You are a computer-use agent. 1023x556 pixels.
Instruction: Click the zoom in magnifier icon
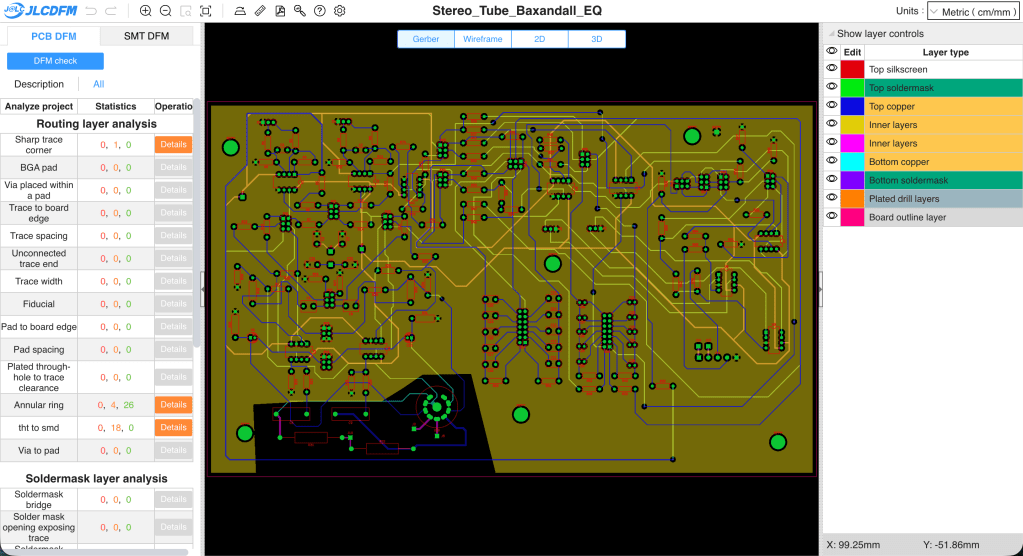coord(146,11)
